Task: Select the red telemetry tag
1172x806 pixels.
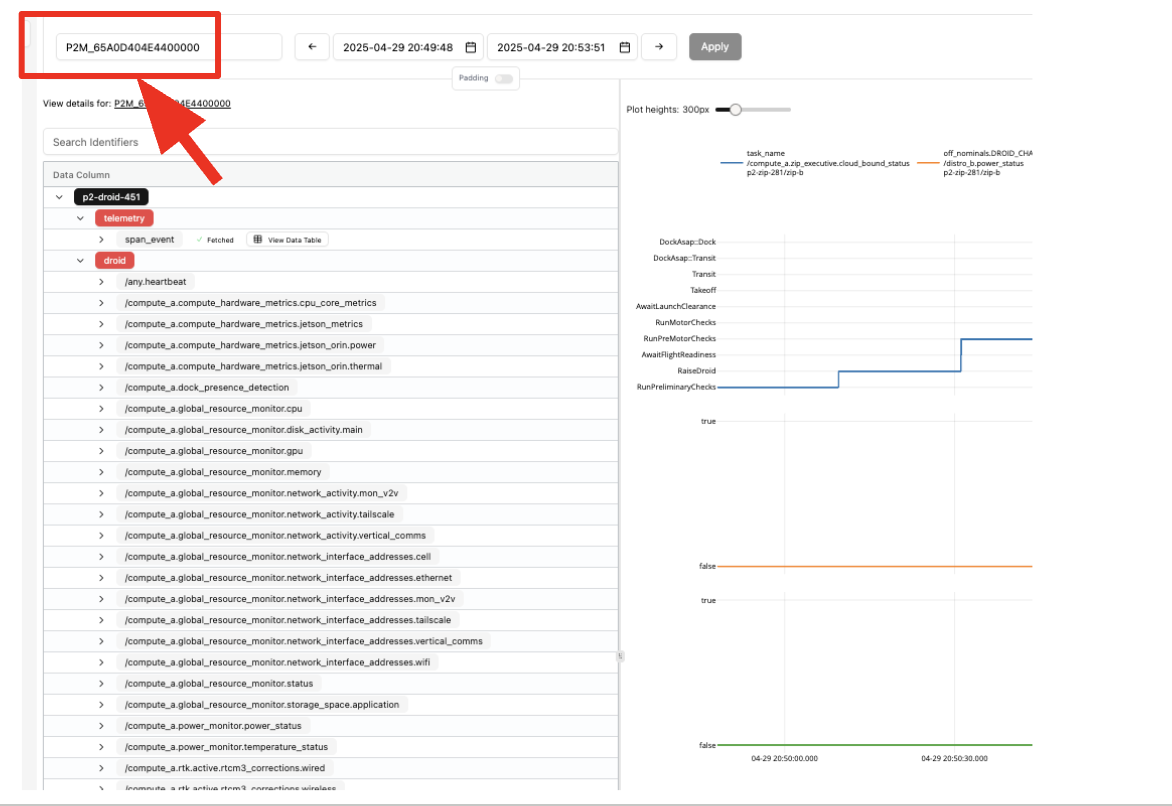Action: (124, 218)
